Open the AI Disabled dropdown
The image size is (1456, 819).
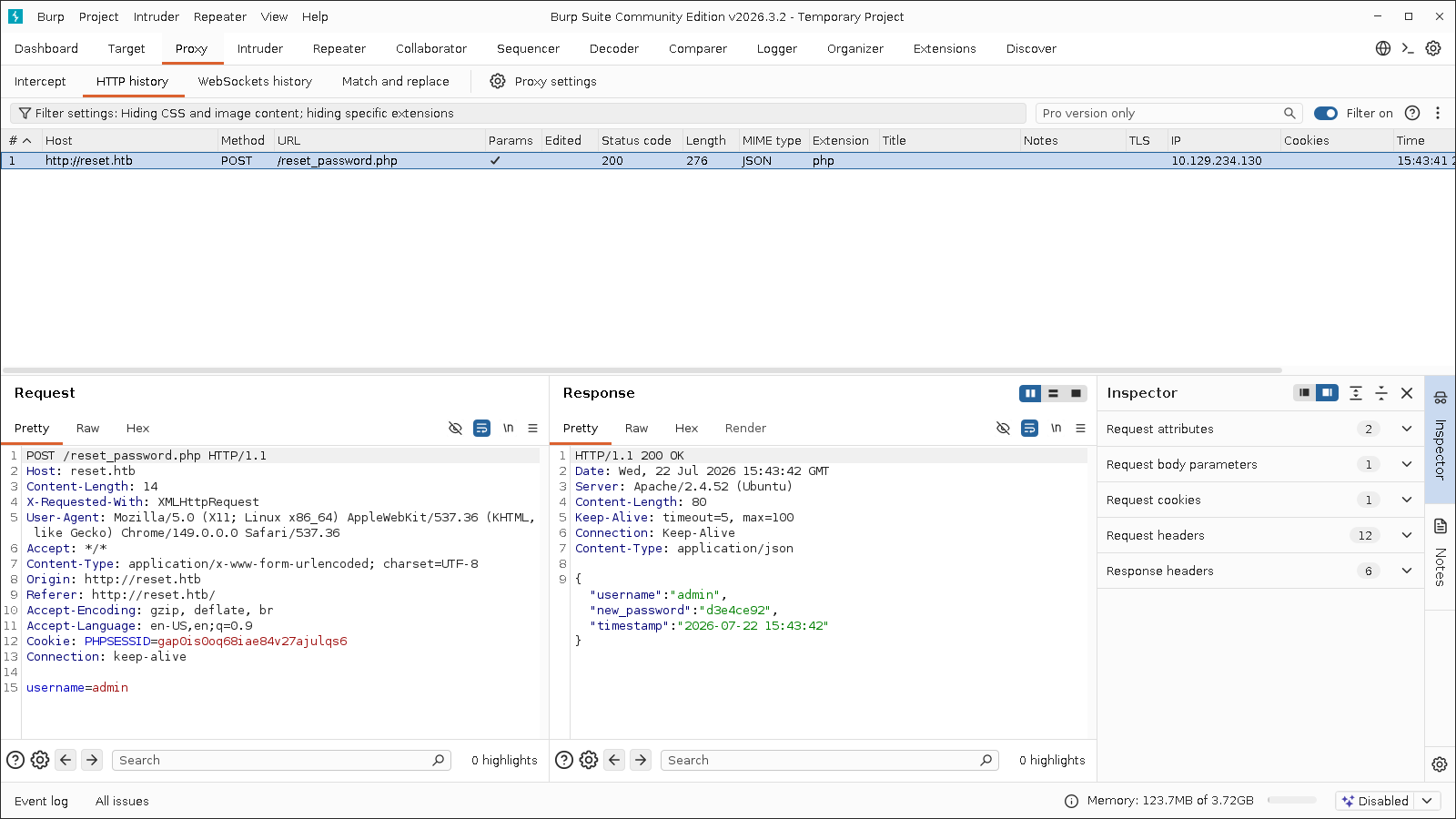1388,801
